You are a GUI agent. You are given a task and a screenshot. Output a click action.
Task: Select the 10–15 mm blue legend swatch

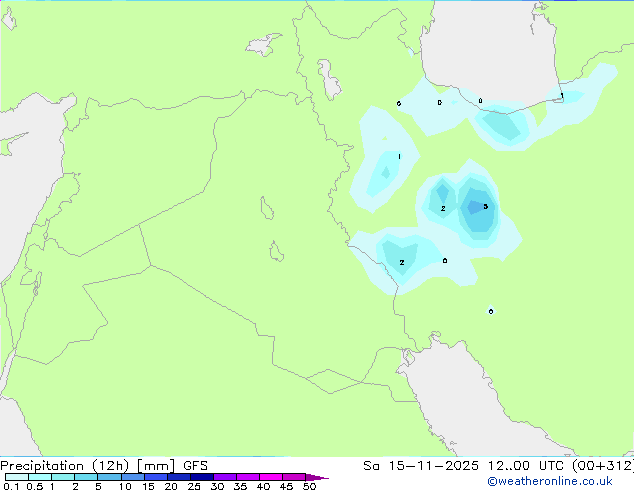[x=133, y=477]
